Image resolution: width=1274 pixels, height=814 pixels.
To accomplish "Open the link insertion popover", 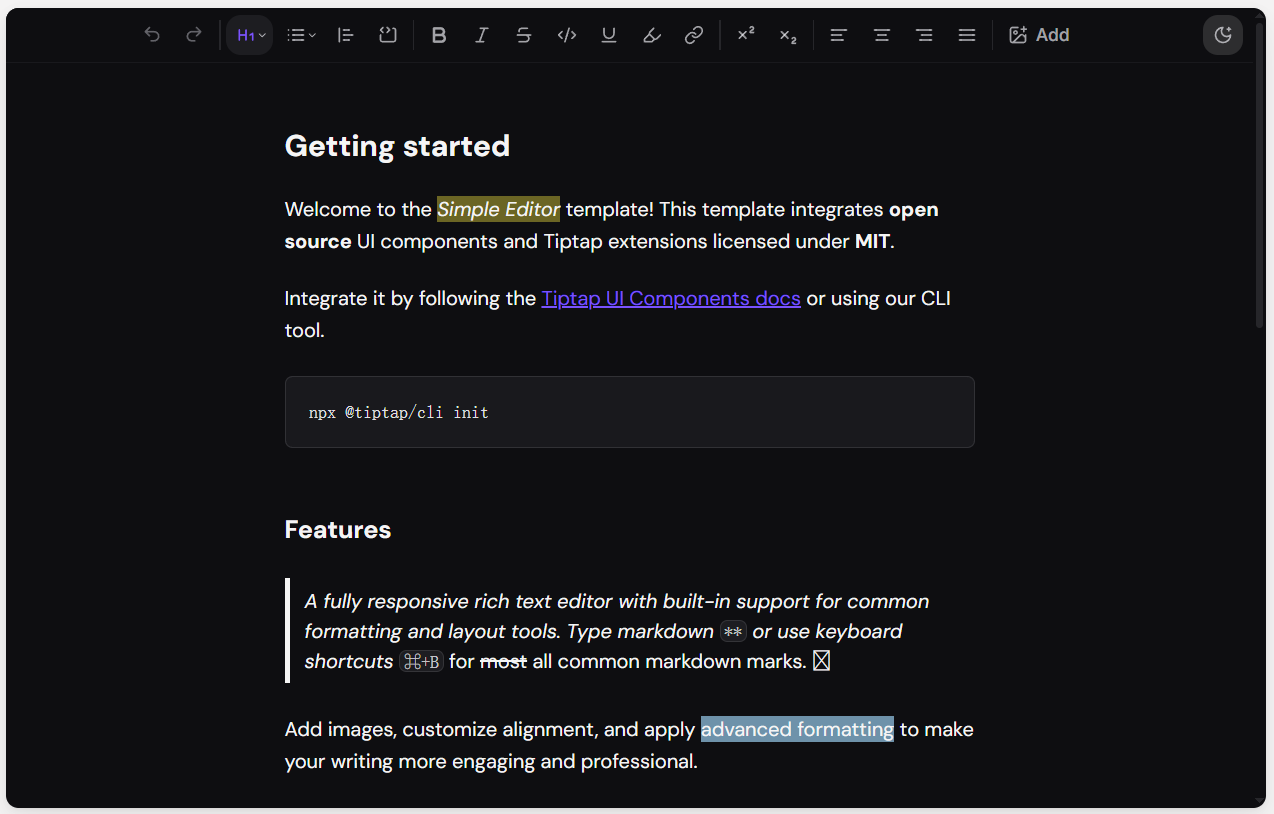I will pyautogui.click(x=694, y=35).
